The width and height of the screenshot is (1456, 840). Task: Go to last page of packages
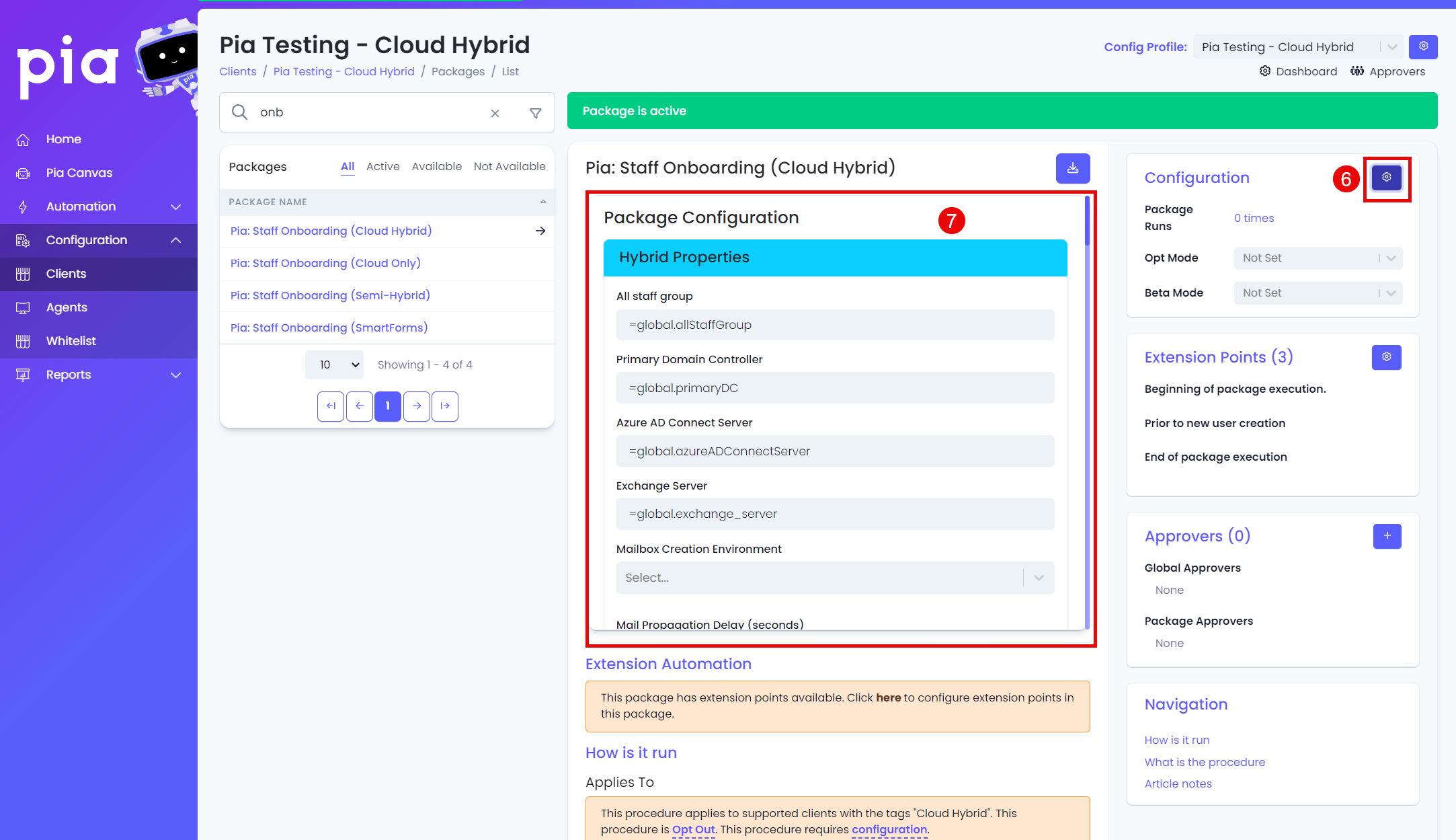pyautogui.click(x=445, y=406)
